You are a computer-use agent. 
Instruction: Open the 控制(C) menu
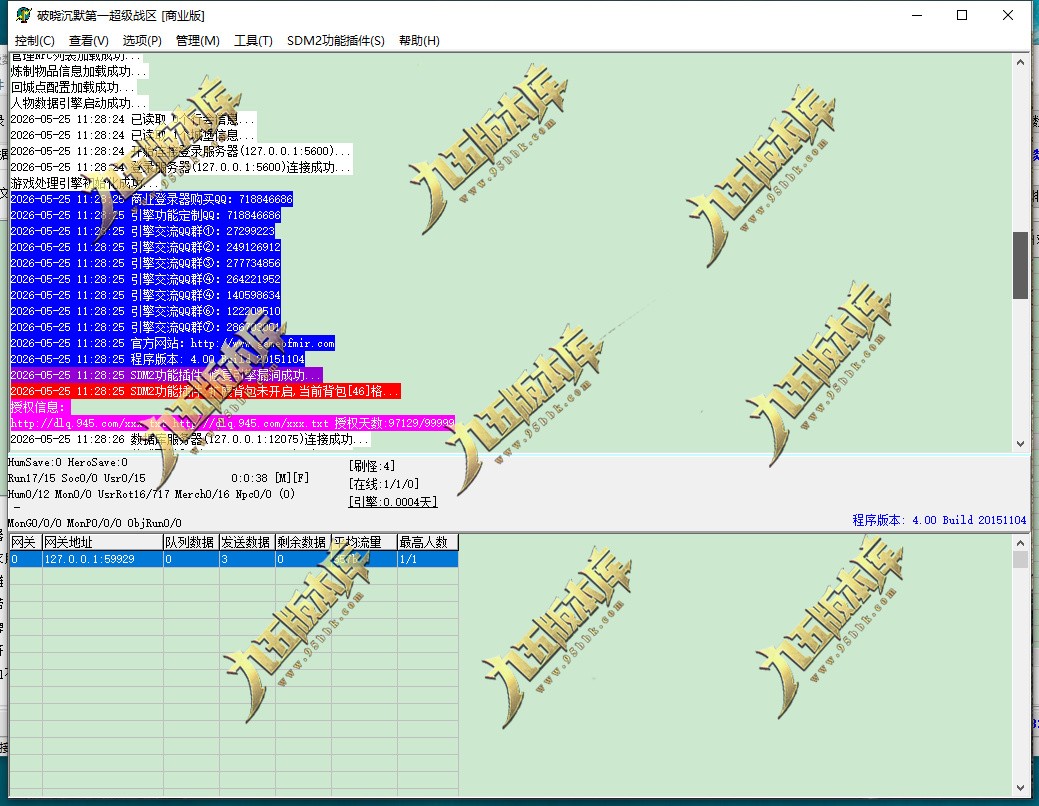pos(34,40)
